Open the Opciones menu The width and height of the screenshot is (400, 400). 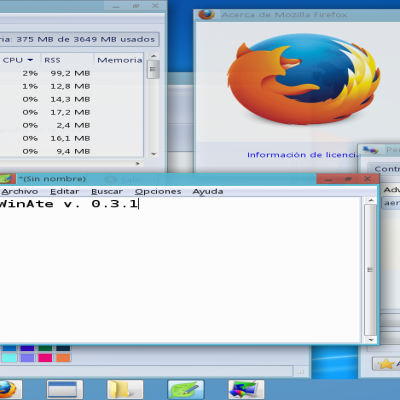tap(158, 191)
